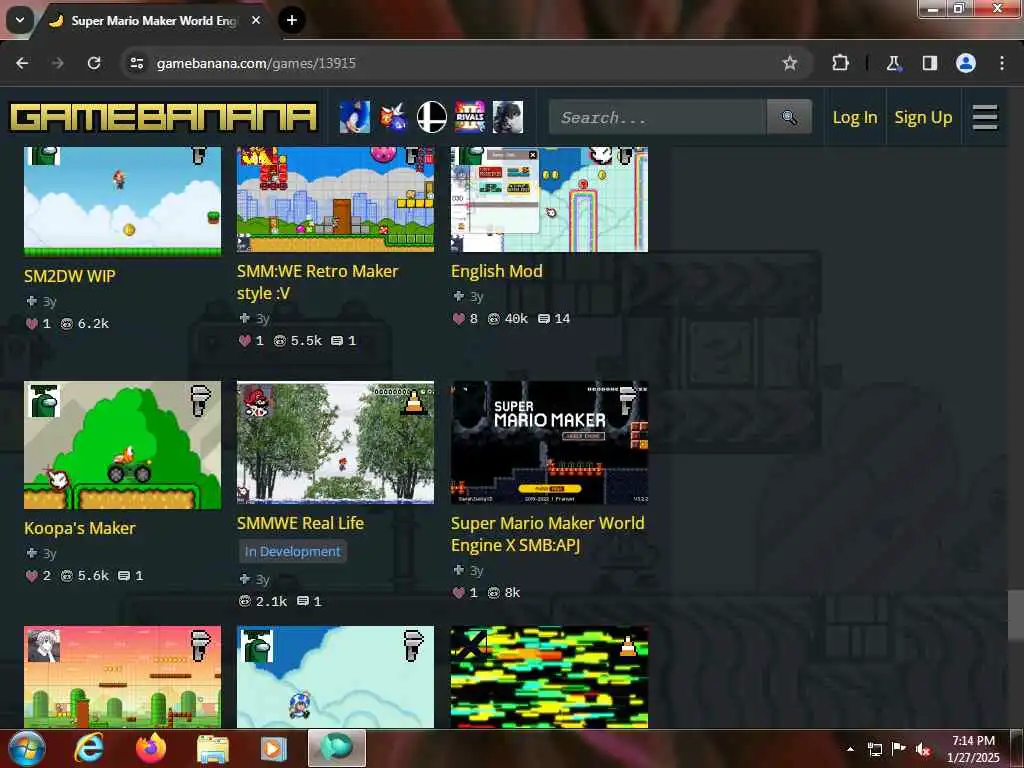The width and height of the screenshot is (1024, 768).
Task: Open the English Mod thumbnail
Action: (549, 199)
